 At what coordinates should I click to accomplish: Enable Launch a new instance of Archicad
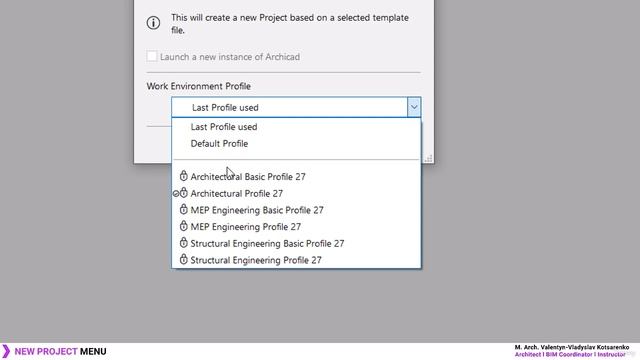coord(152,56)
